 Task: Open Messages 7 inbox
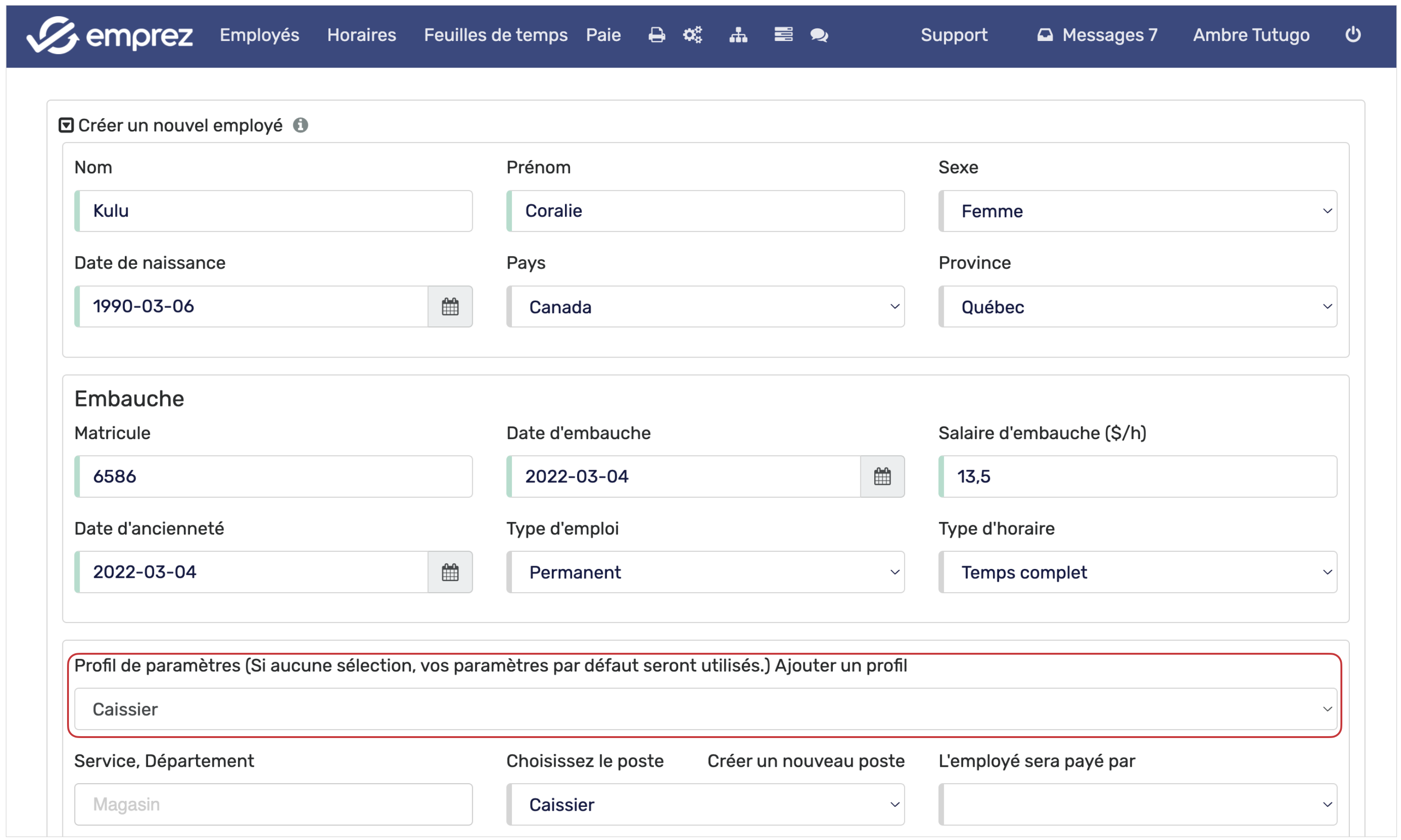(1097, 35)
